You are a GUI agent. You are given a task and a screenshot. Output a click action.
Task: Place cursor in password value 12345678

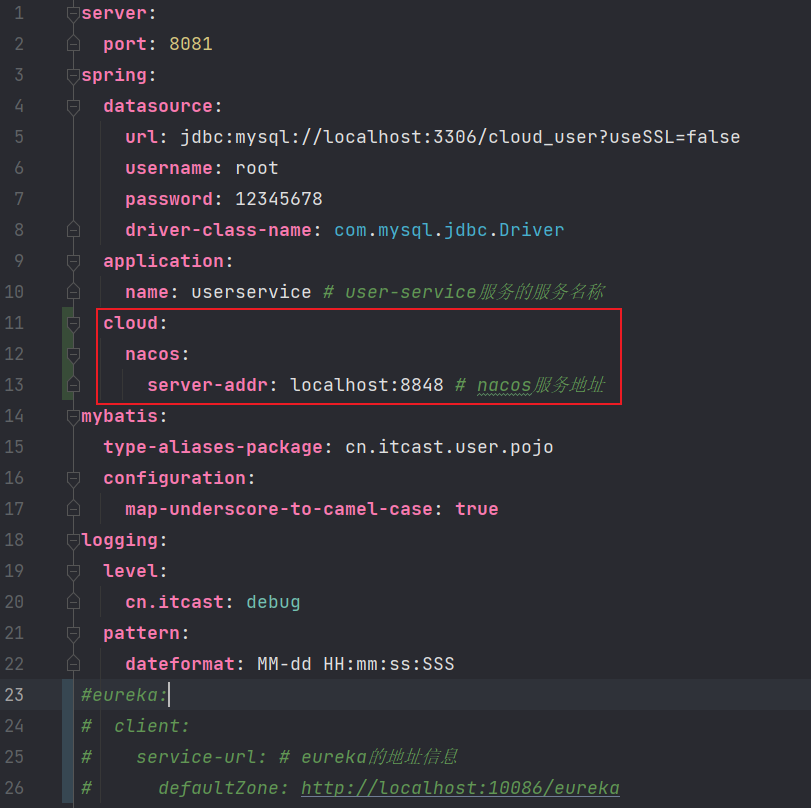tap(278, 199)
